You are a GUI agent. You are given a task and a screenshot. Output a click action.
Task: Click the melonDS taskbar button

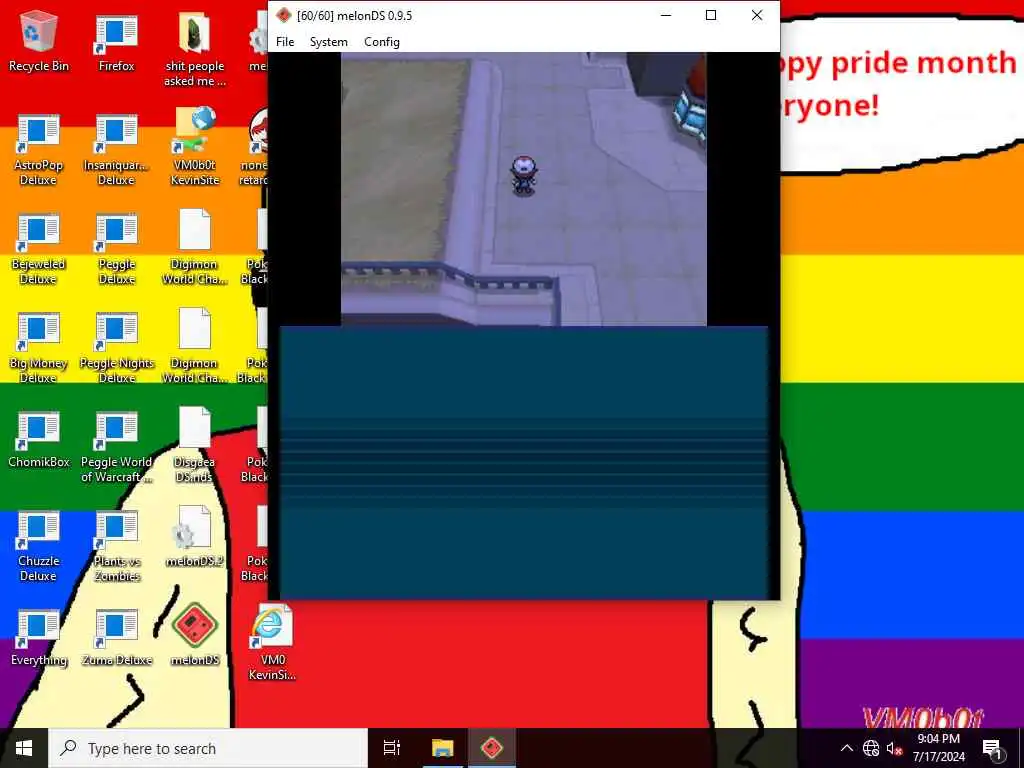pos(492,748)
